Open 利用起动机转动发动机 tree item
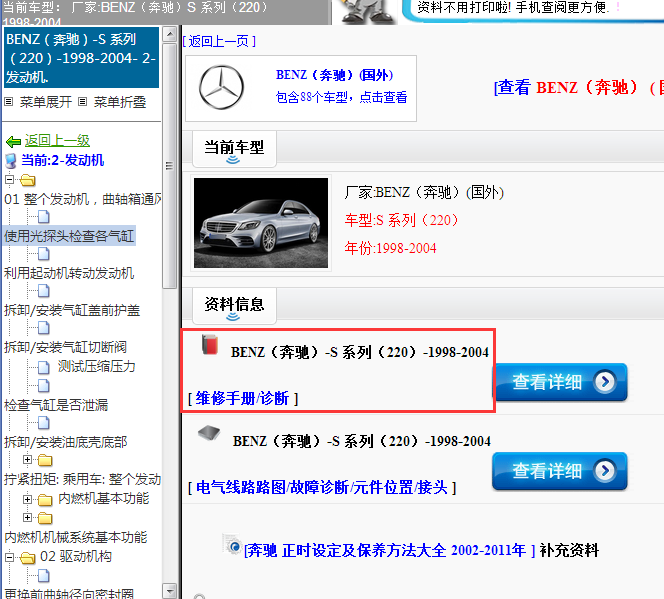 69,273
